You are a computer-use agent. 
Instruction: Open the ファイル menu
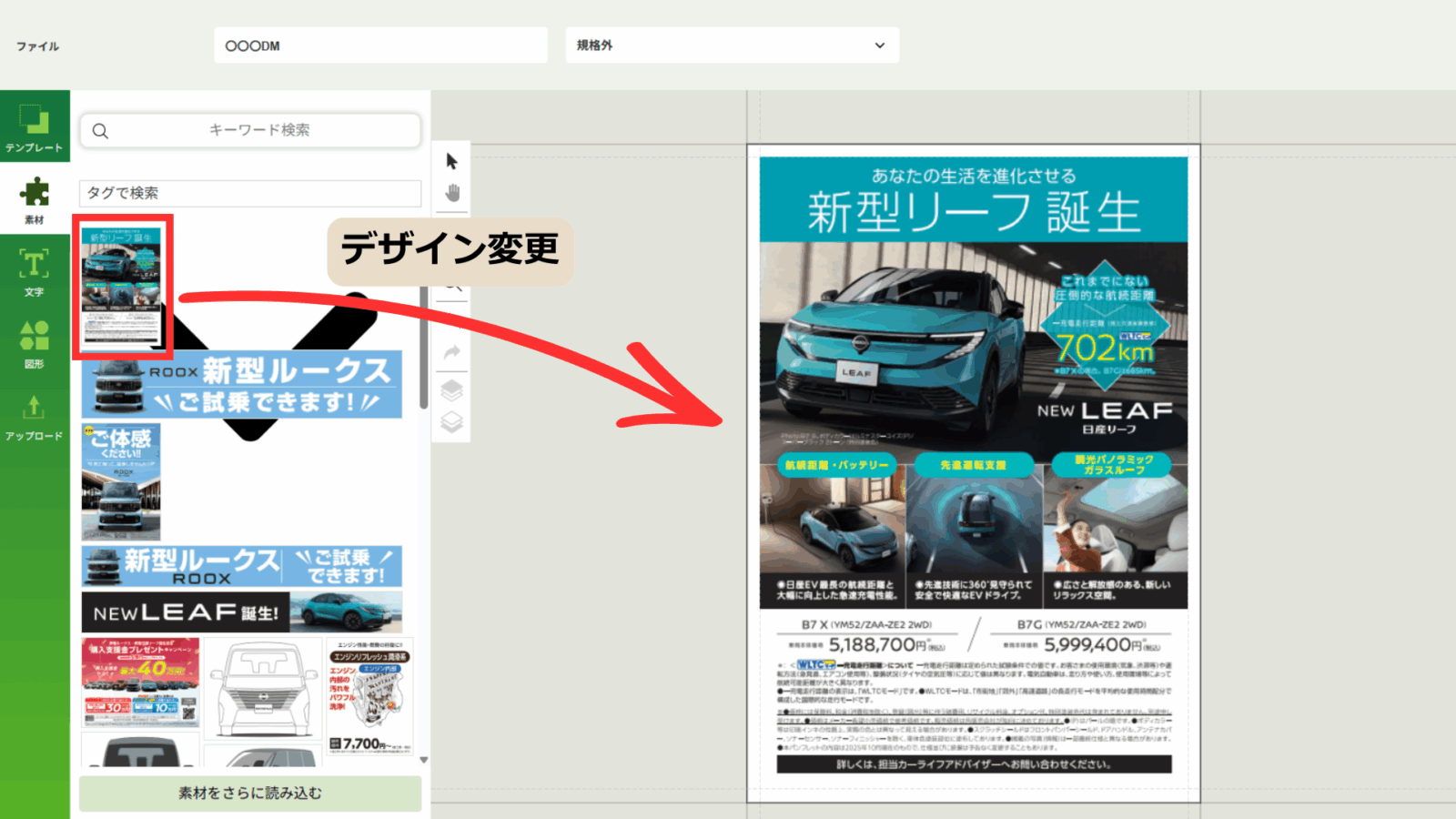37,46
